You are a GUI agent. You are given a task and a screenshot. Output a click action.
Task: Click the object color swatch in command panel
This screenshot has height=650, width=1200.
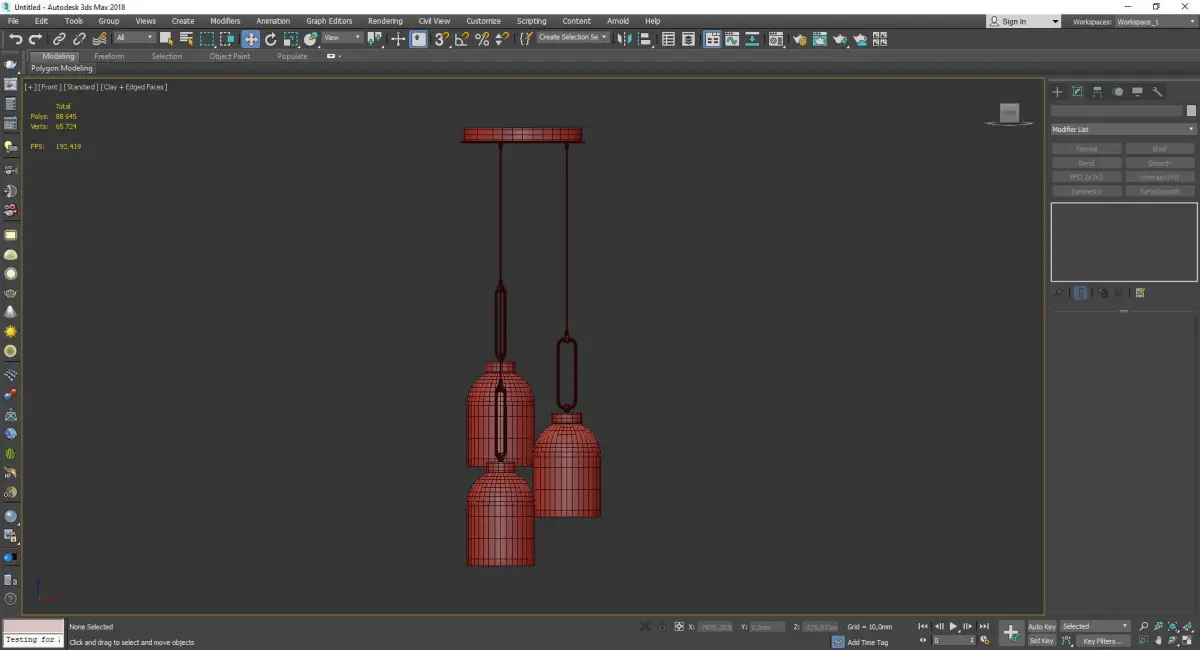click(1191, 111)
